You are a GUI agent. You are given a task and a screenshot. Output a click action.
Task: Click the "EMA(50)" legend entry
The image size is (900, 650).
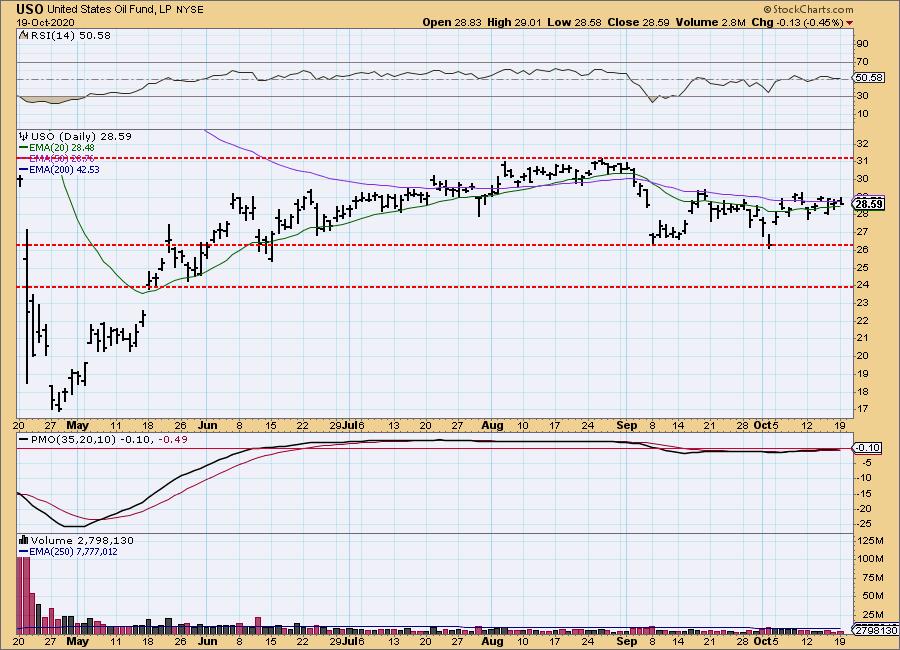coord(62,158)
